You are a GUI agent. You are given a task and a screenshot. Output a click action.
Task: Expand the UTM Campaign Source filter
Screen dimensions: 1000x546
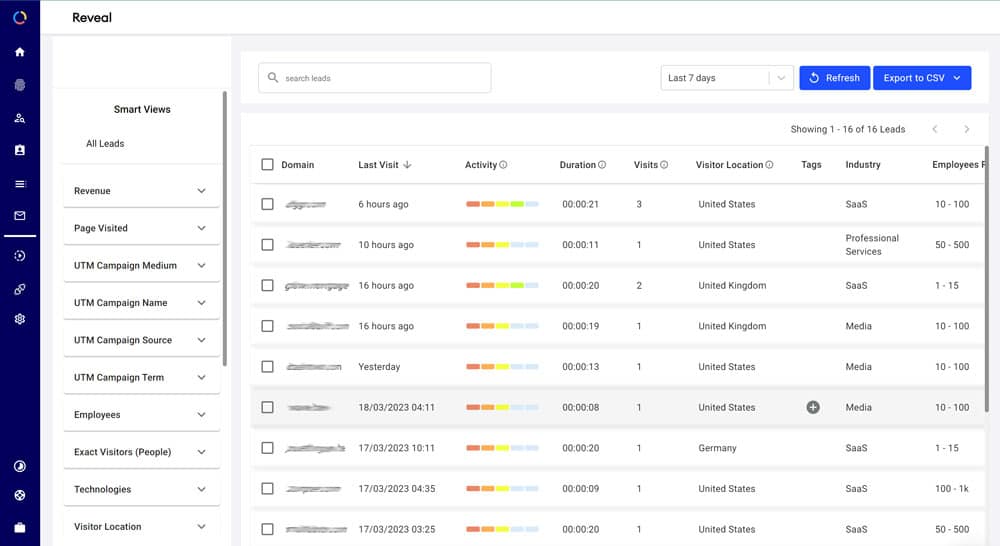(141, 340)
